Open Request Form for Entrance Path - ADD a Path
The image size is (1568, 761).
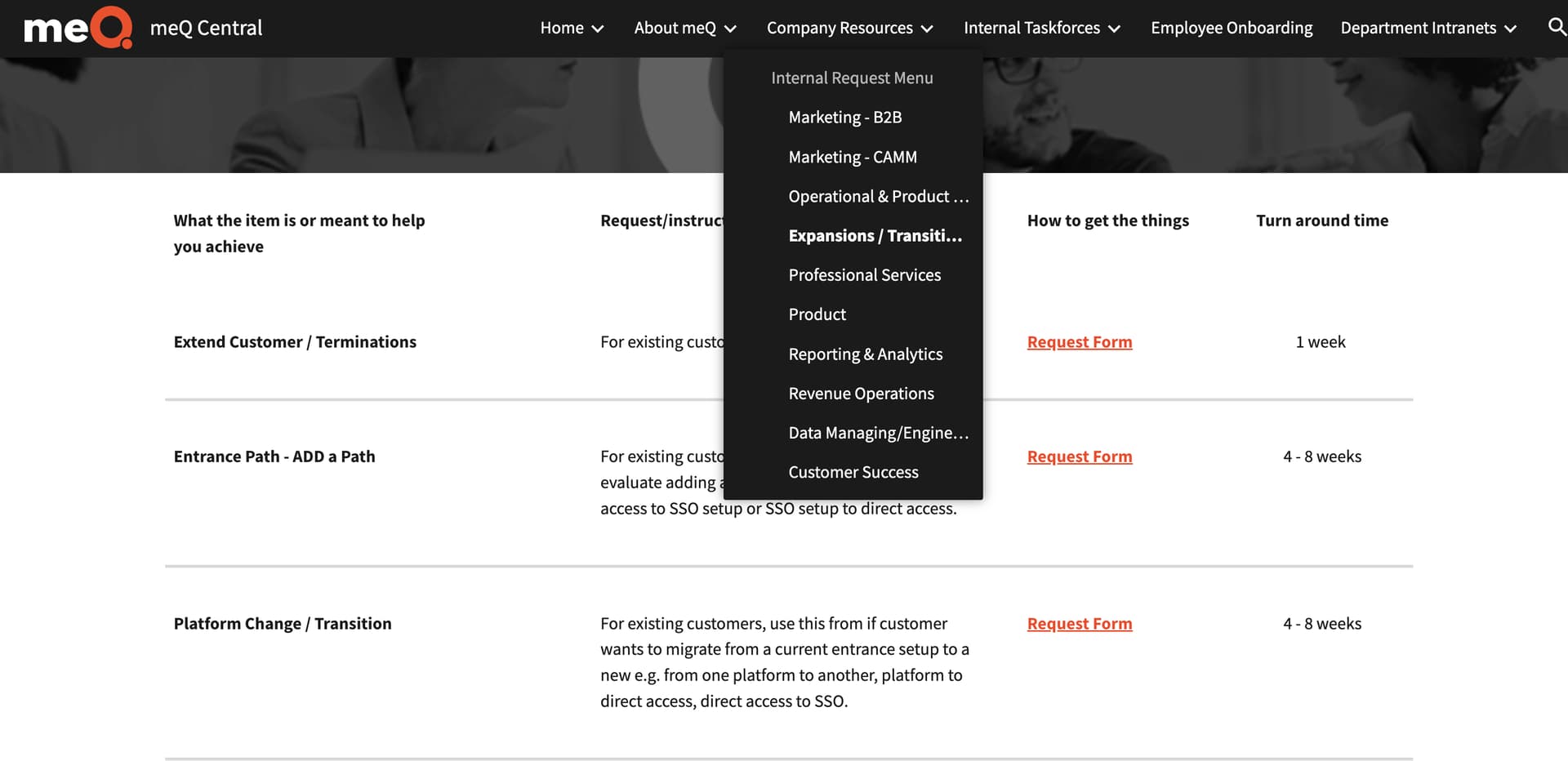(1080, 456)
